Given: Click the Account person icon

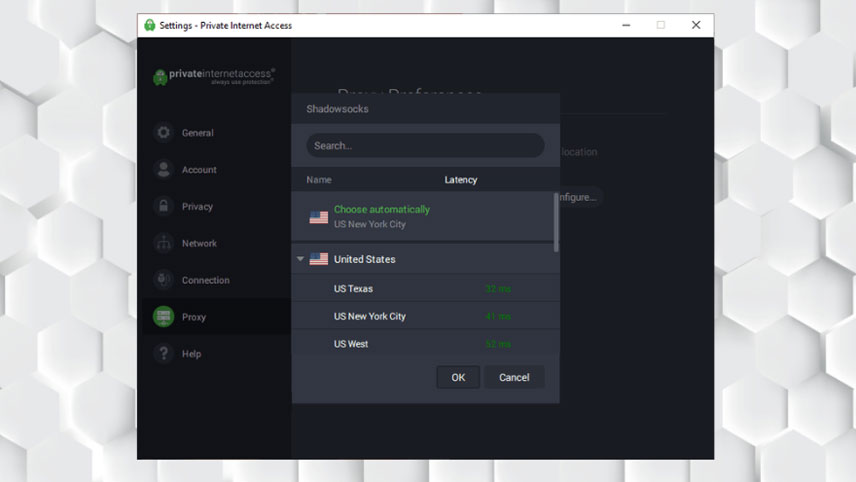Looking at the screenshot, I should click(x=163, y=169).
